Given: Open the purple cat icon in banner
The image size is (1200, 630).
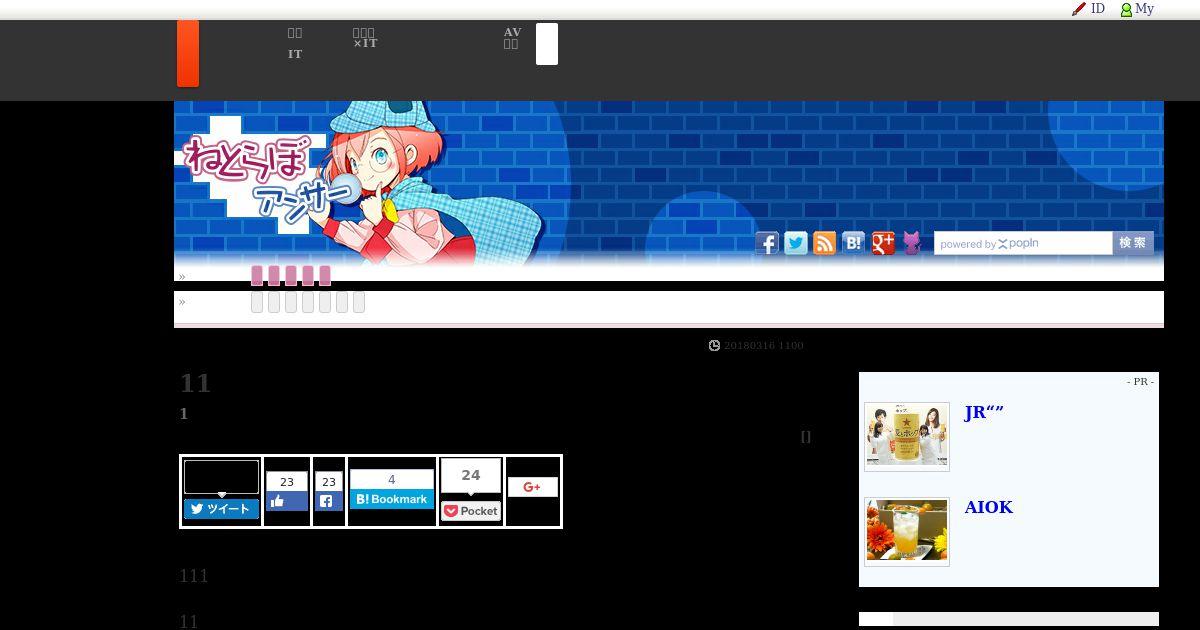Looking at the screenshot, I should tap(912, 243).
